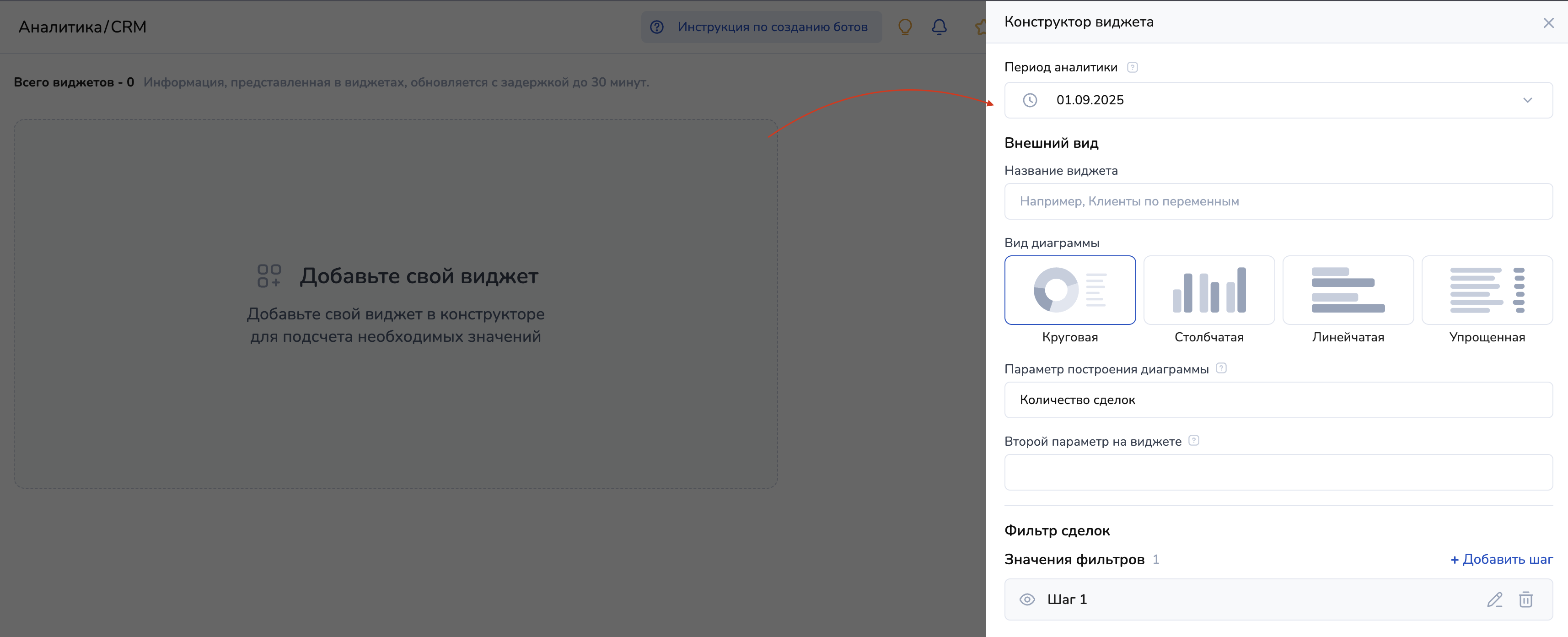1568x637 pixels.
Task: Choose the Линейчатая chart type
Action: 1348,290
